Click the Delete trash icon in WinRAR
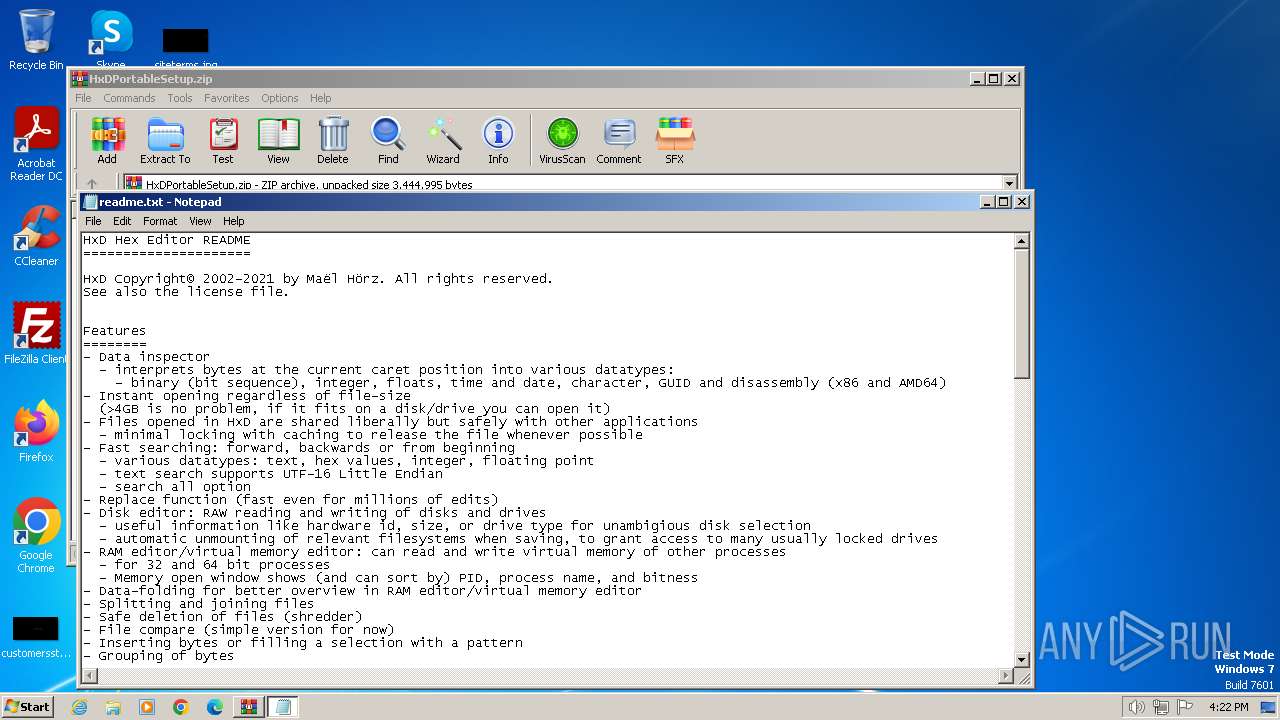The image size is (1280, 720). 333,140
